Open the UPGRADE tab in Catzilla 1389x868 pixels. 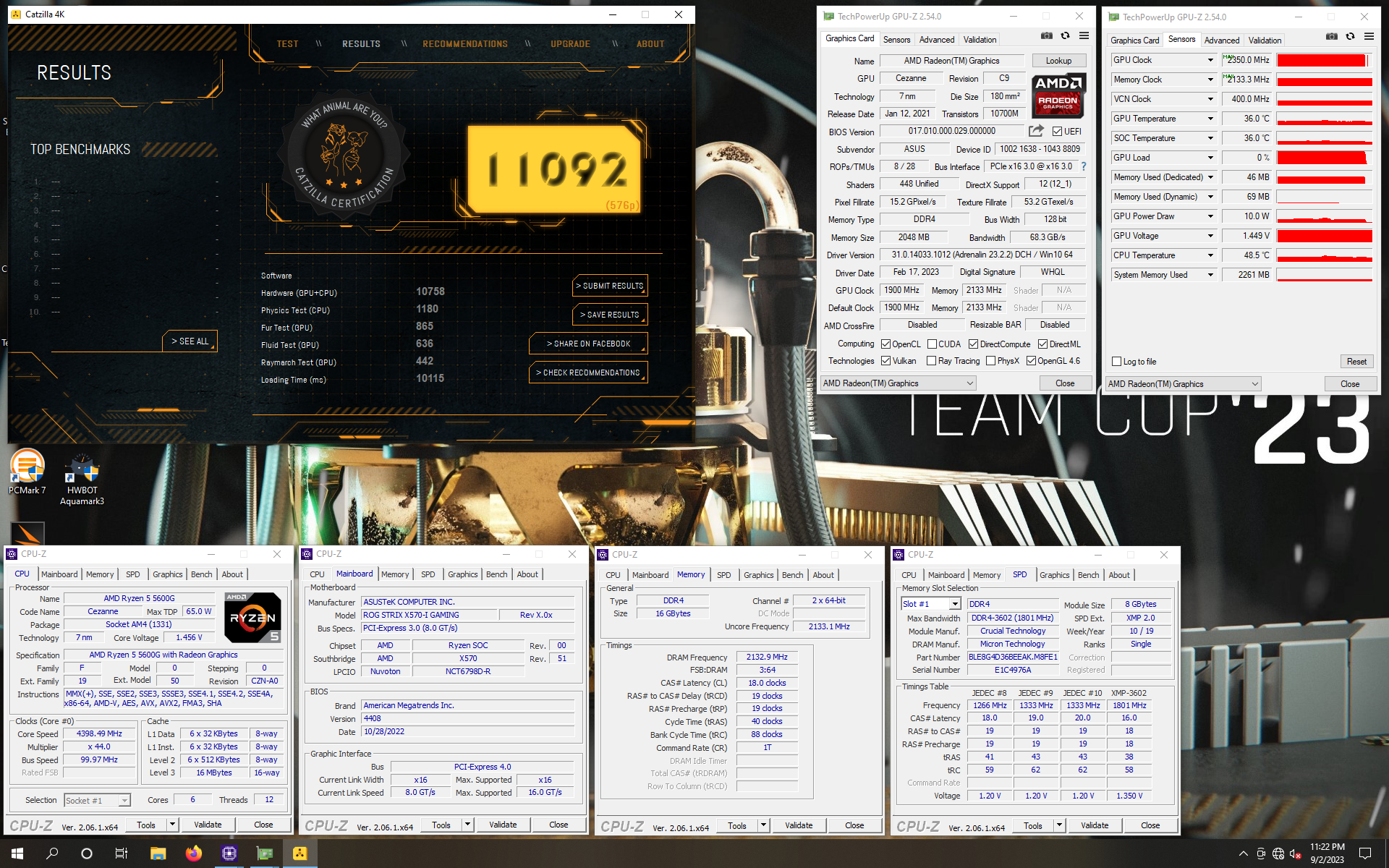(x=570, y=44)
